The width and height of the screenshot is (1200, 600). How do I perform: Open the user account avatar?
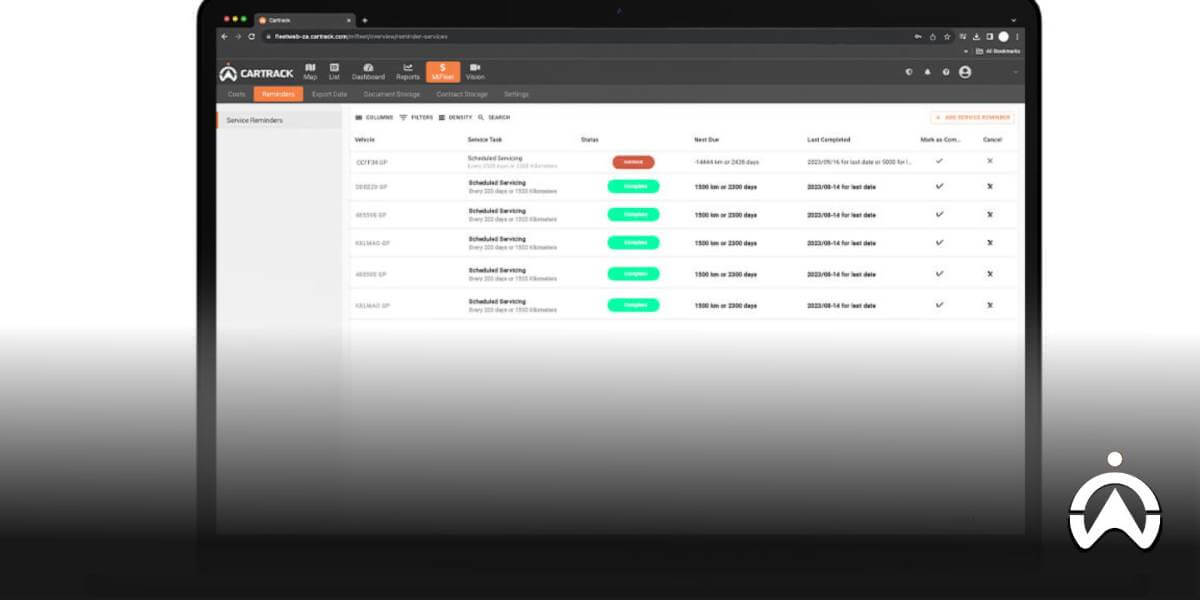click(x=965, y=72)
